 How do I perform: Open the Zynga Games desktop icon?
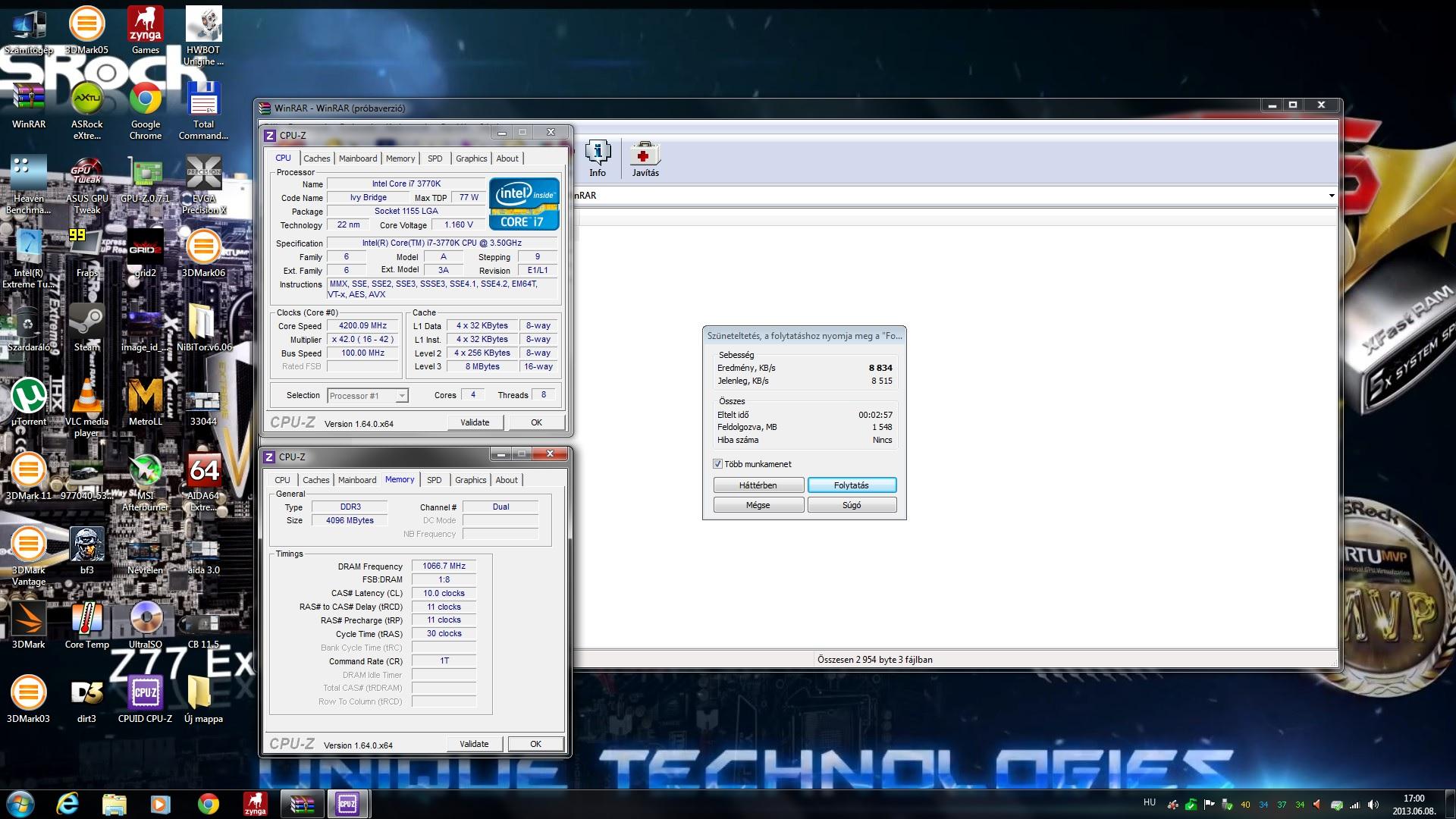point(145,30)
